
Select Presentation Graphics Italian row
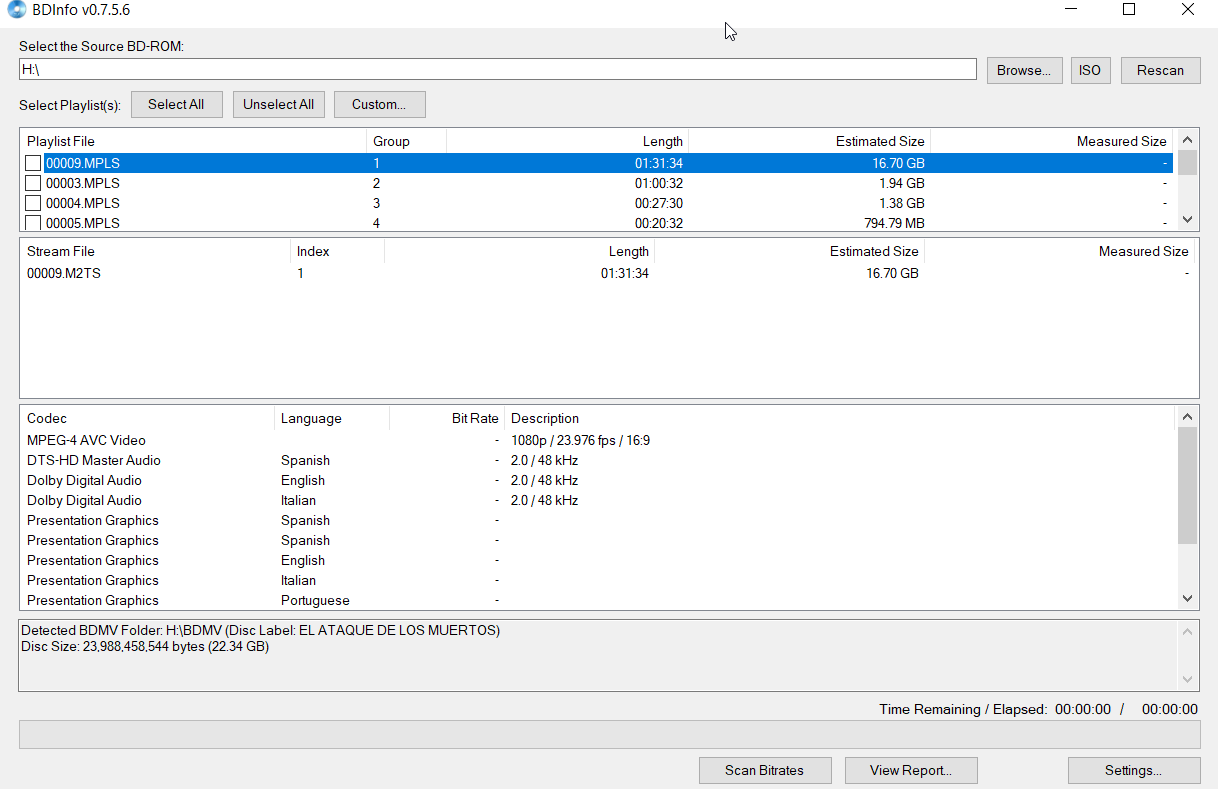click(x=597, y=580)
